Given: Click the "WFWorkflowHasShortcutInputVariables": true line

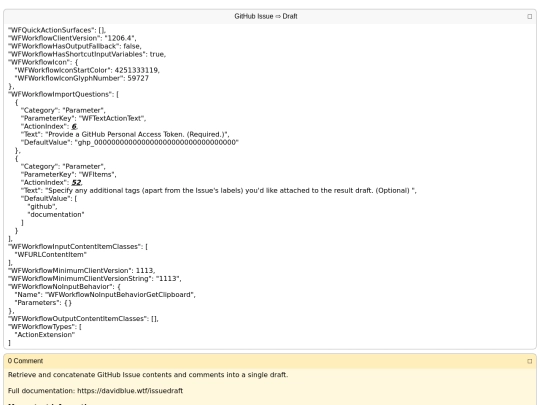Looking at the screenshot, I should pyautogui.click(x=87, y=54).
